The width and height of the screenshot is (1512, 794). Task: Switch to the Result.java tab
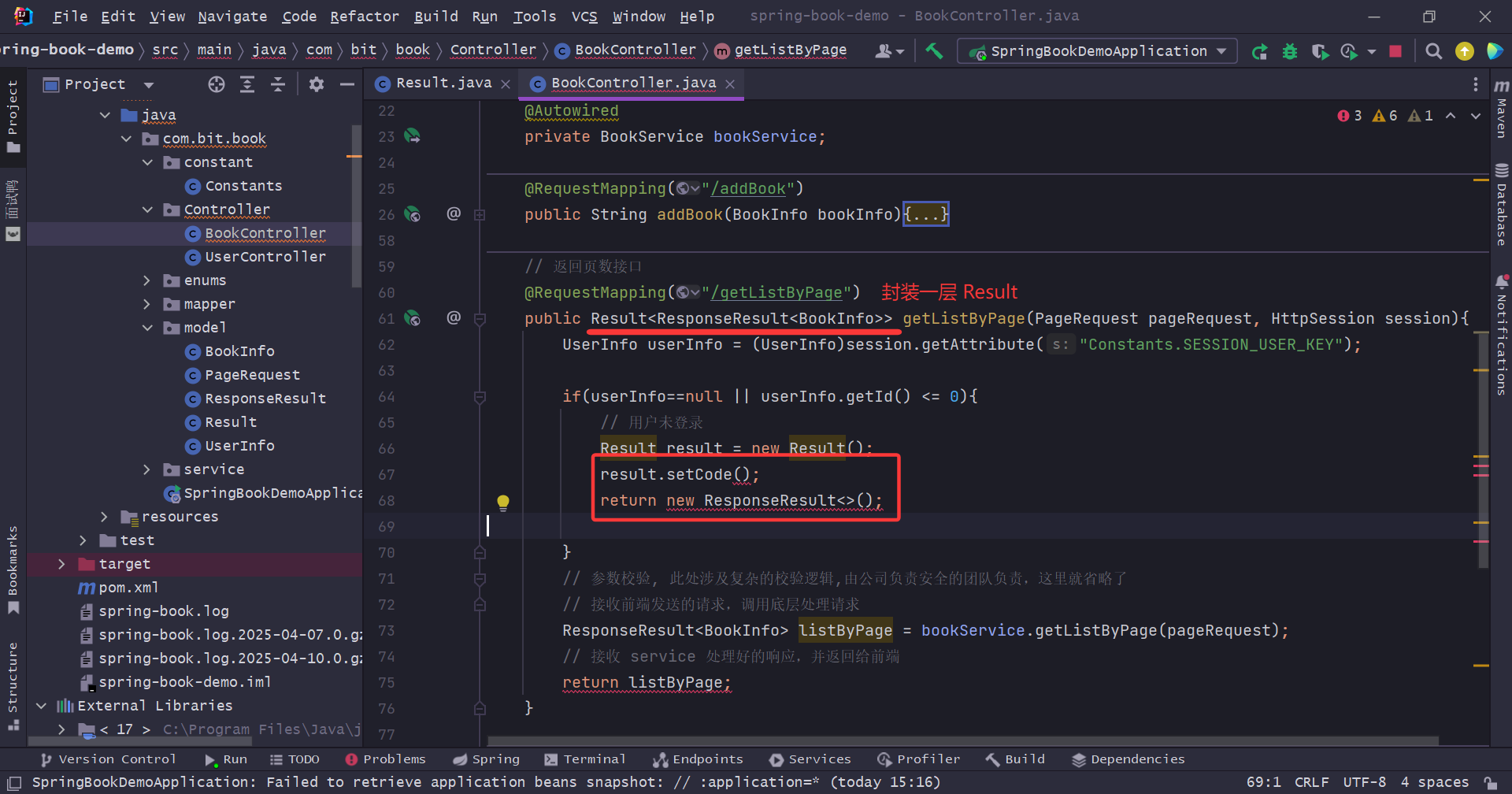443,83
